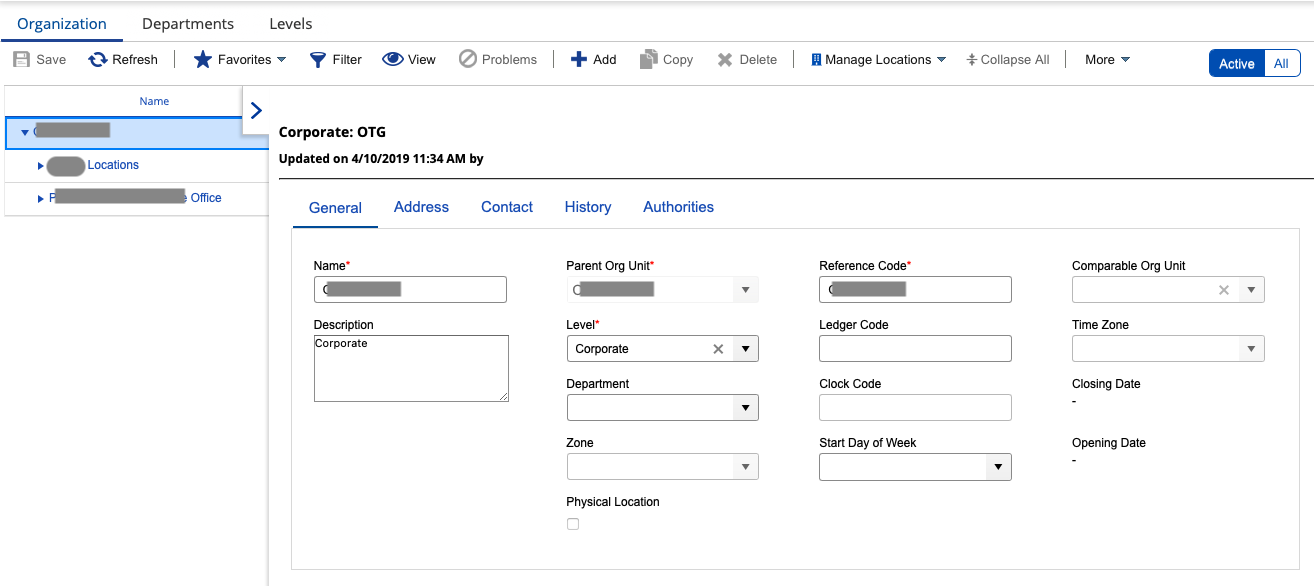Open the Favorites dropdown arrow
Image resolution: width=1314 pixels, height=586 pixels.
282,60
